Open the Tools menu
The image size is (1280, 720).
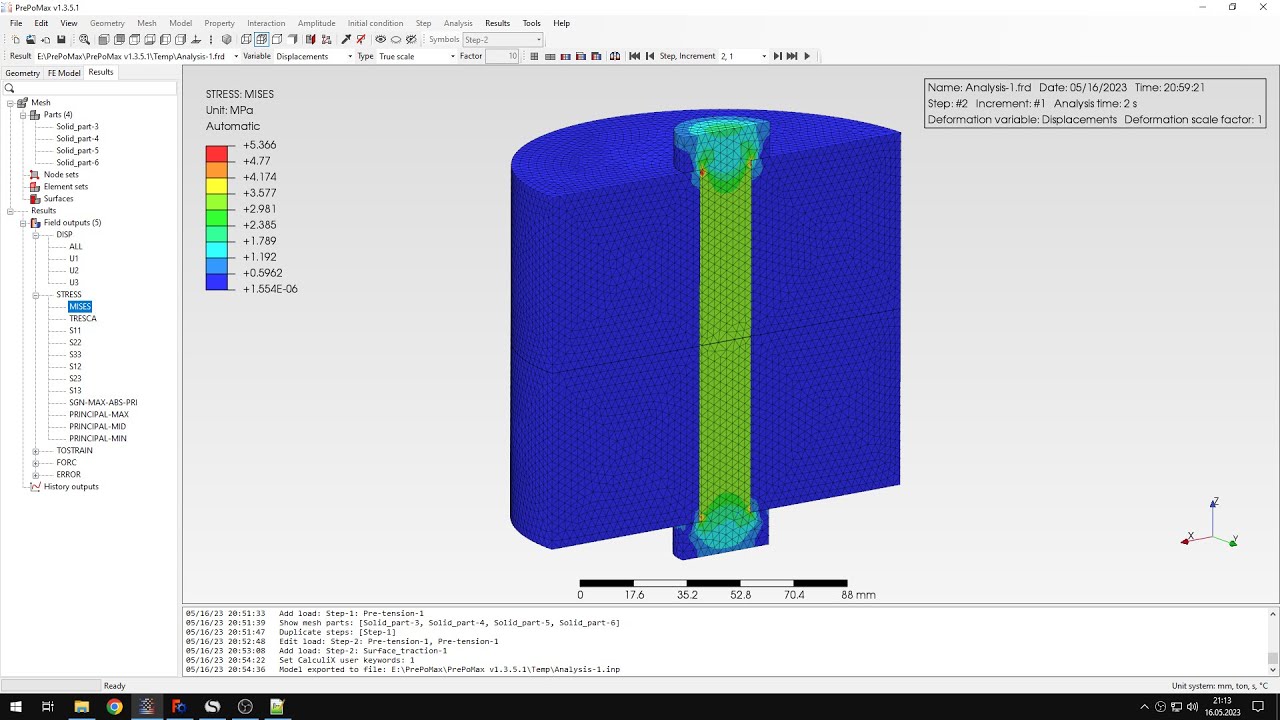point(531,23)
